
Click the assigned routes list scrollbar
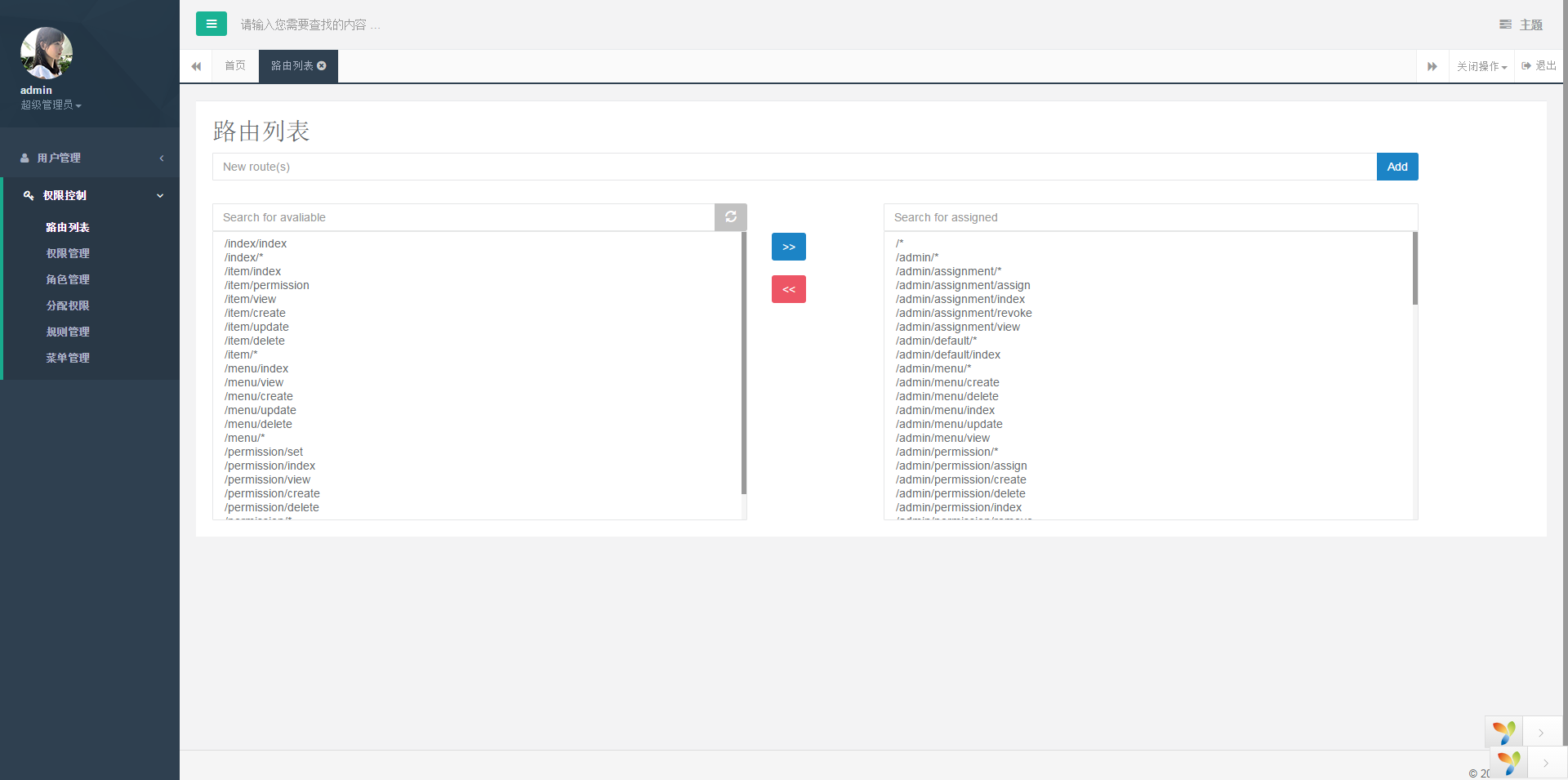click(1415, 268)
